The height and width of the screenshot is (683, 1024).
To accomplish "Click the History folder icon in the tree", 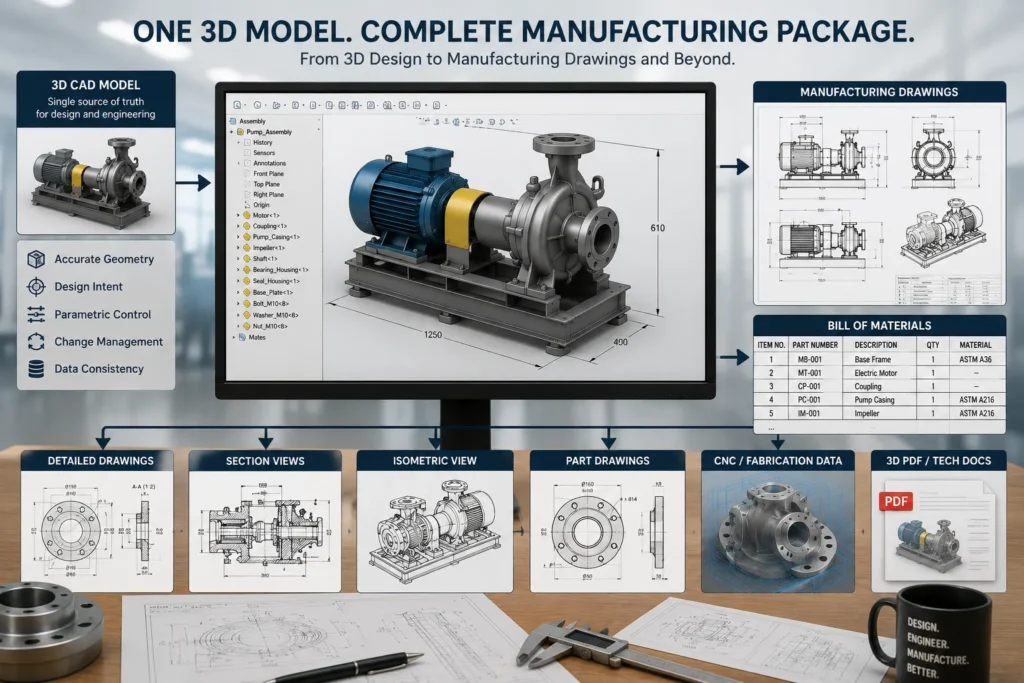I will click(248, 142).
